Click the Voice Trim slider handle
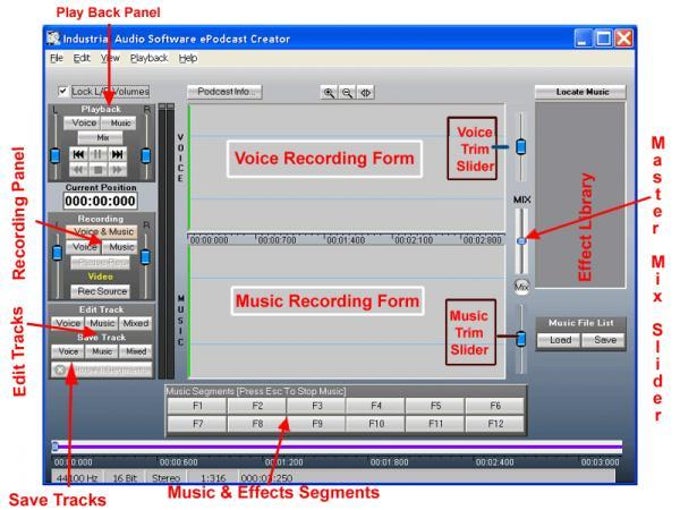The image size is (680, 510). 521,147
